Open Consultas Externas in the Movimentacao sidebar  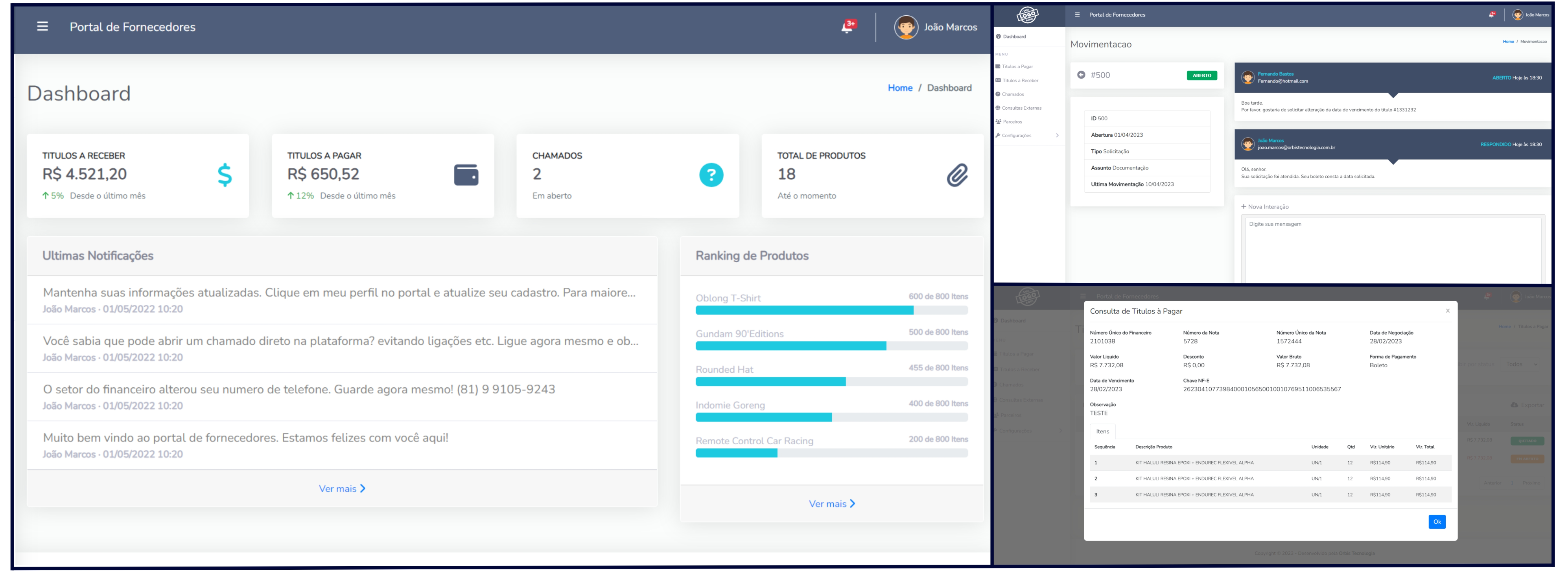coord(1021,108)
